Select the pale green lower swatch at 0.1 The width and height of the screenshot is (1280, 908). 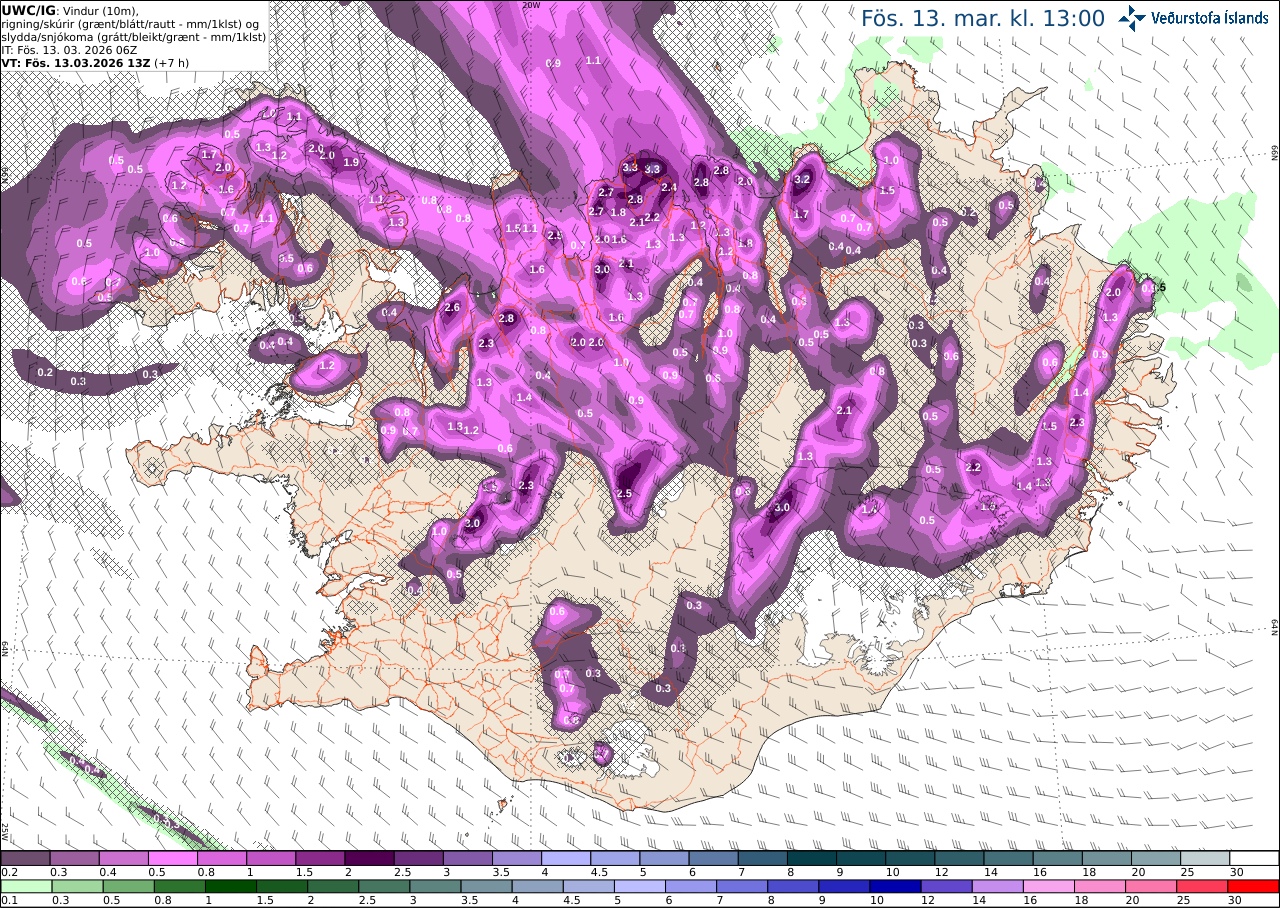27,886
